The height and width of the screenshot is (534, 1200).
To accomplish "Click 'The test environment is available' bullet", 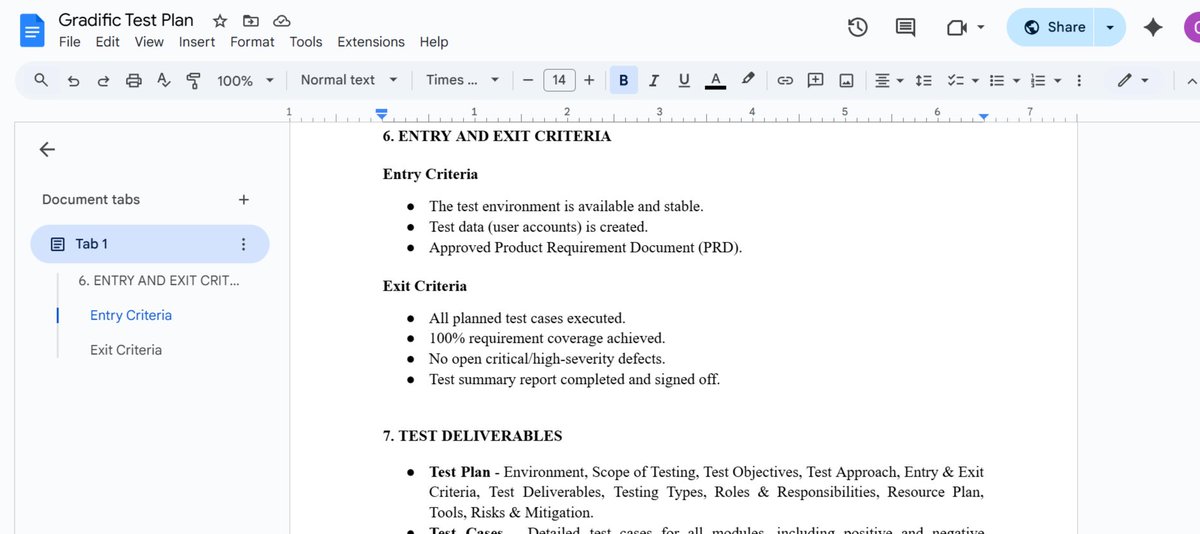I will (x=566, y=206).
